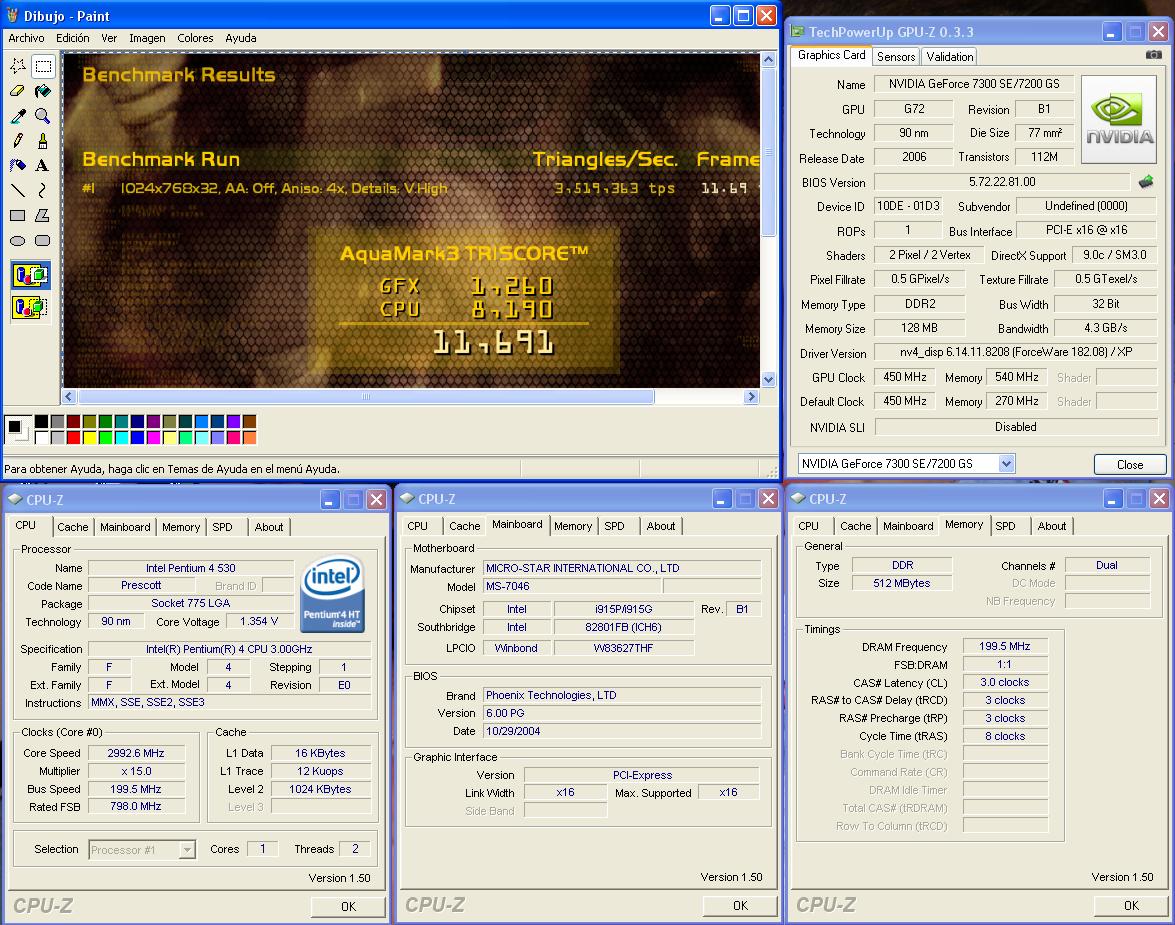Open the SPD tab in the left CPU-Z window
1175x925 pixels.
pos(223,527)
